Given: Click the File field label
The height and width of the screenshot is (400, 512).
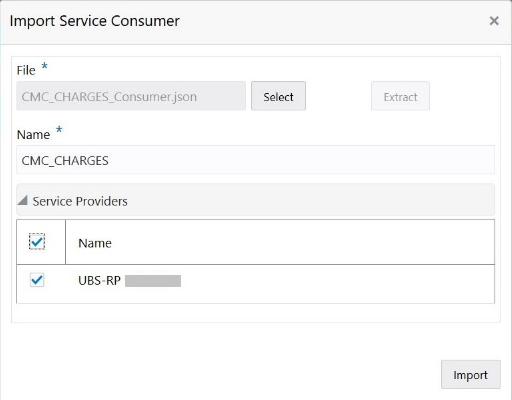Looking at the screenshot, I should click(26, 70).
